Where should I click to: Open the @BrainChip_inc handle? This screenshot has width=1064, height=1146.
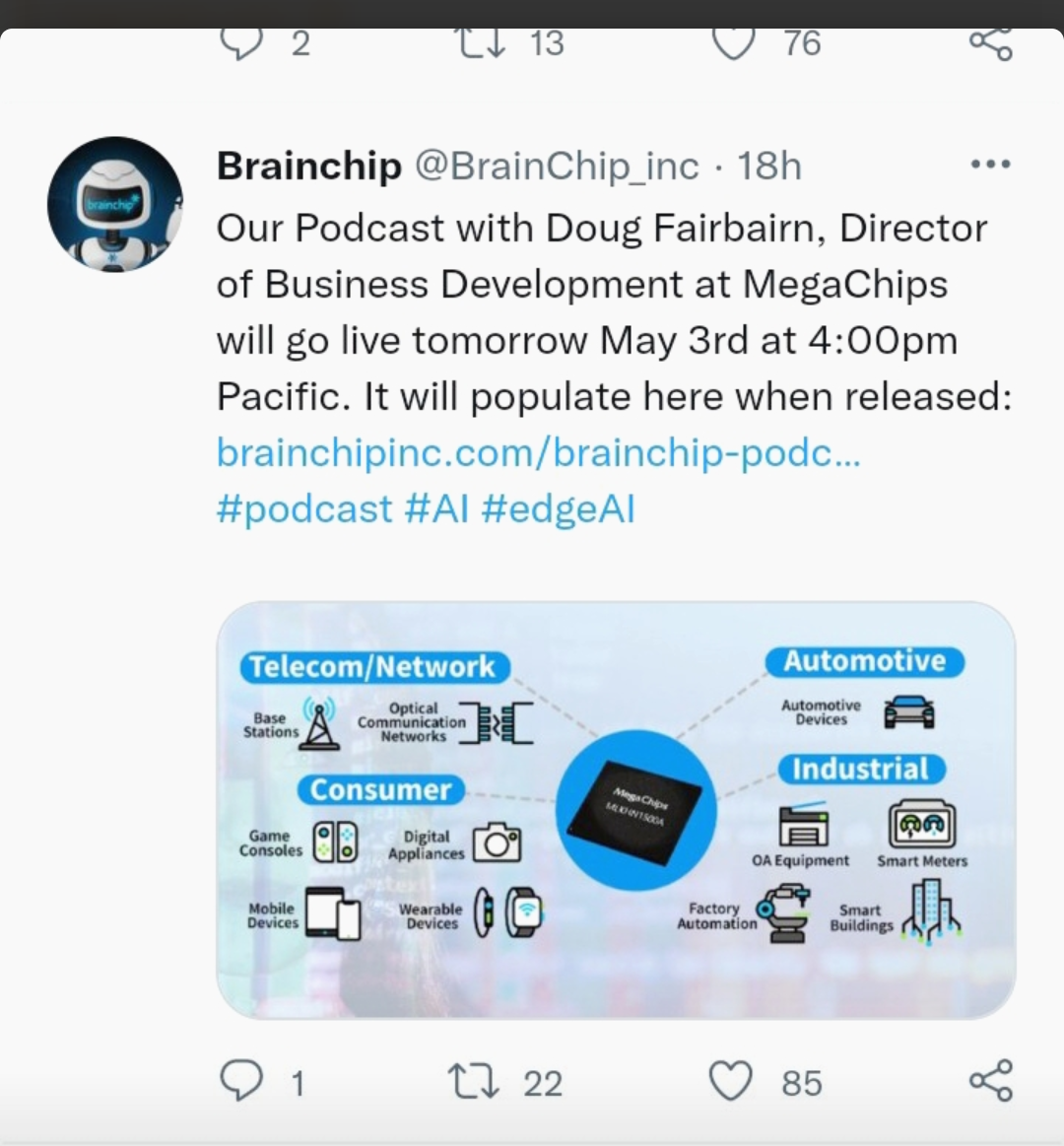point(557,166)
